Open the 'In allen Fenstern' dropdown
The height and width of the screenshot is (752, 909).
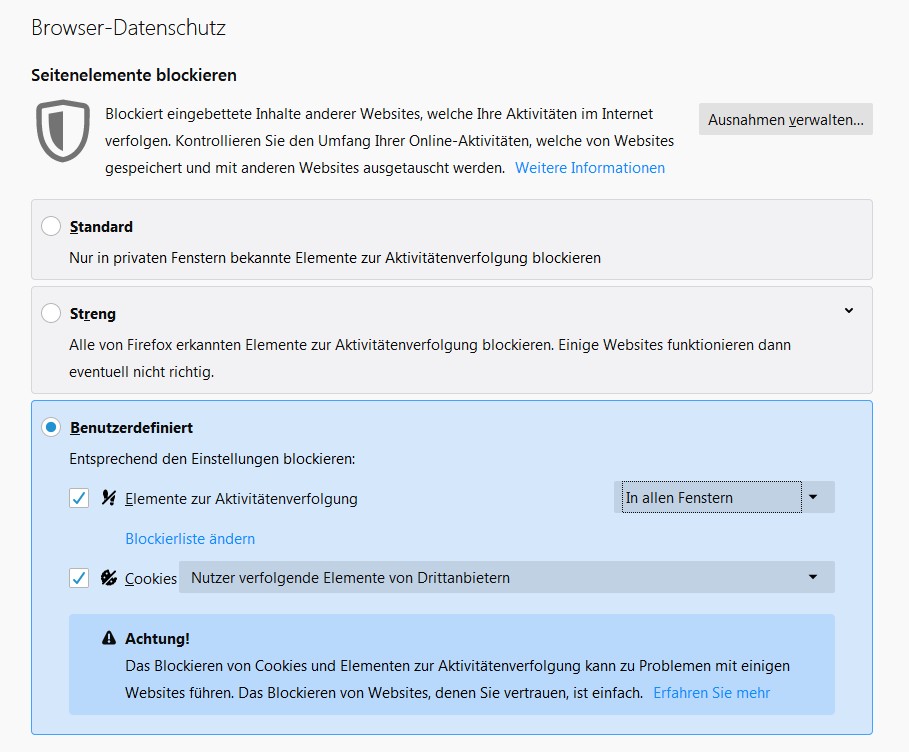[x=723, y=497]
